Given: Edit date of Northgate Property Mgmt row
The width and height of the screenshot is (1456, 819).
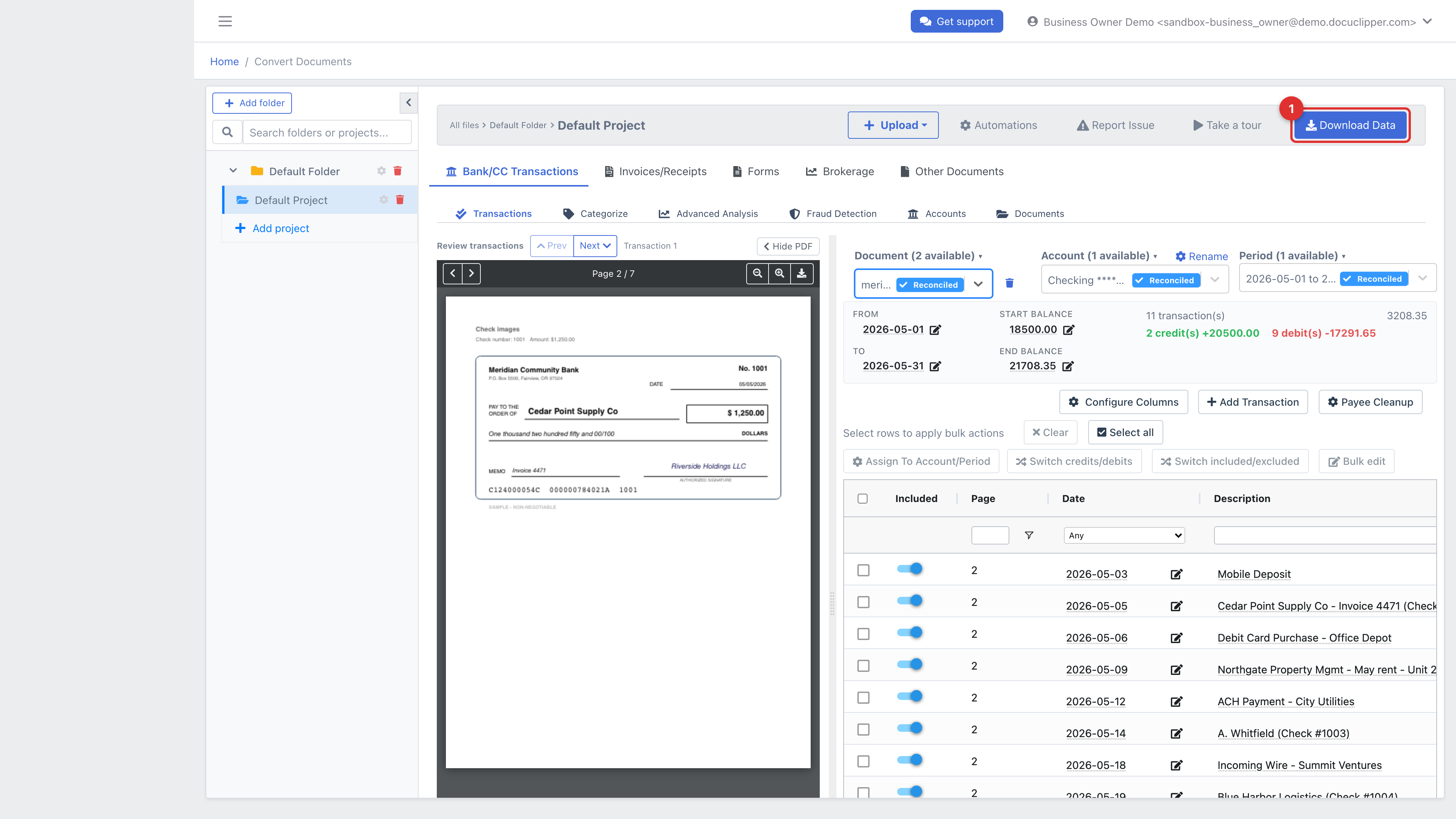Looking at the screenshot, I should point(1176,670).
